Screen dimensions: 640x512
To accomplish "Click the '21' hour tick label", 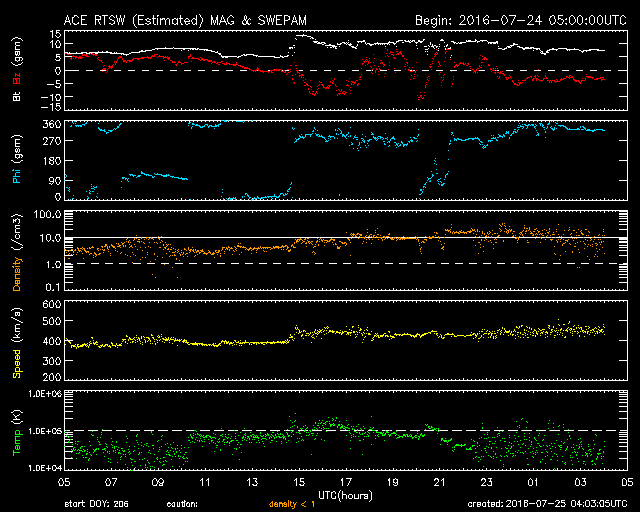I will (440, 482).
